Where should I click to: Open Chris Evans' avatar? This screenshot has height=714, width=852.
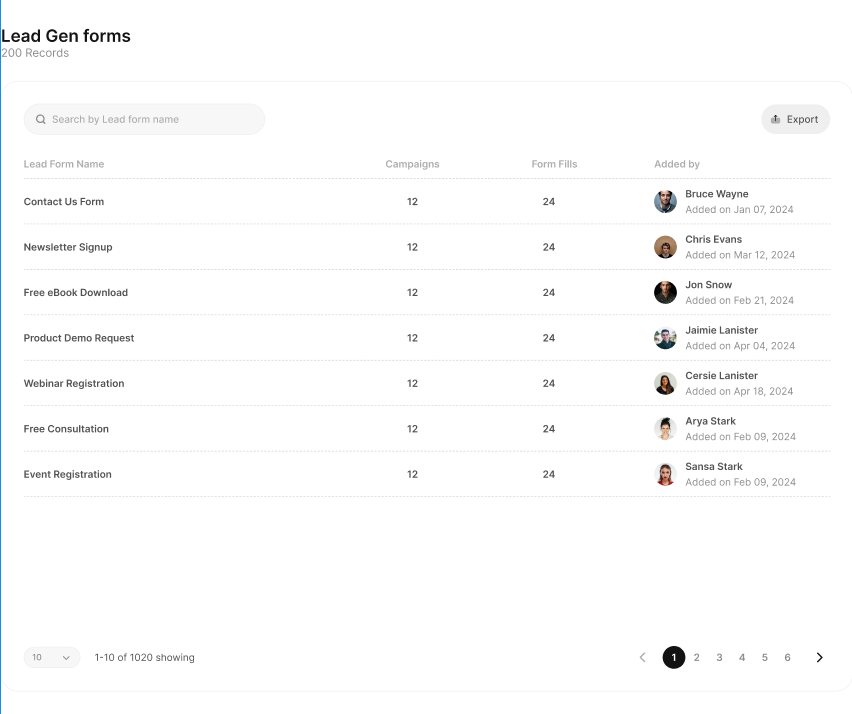[665, 247]
